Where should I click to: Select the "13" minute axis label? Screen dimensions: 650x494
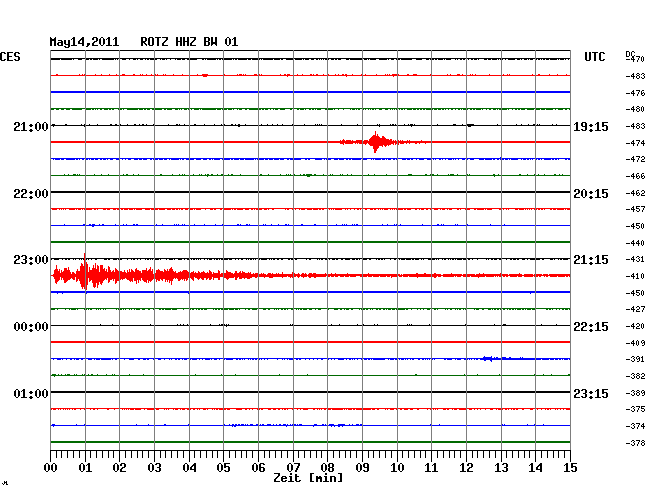tap(501, 468)
